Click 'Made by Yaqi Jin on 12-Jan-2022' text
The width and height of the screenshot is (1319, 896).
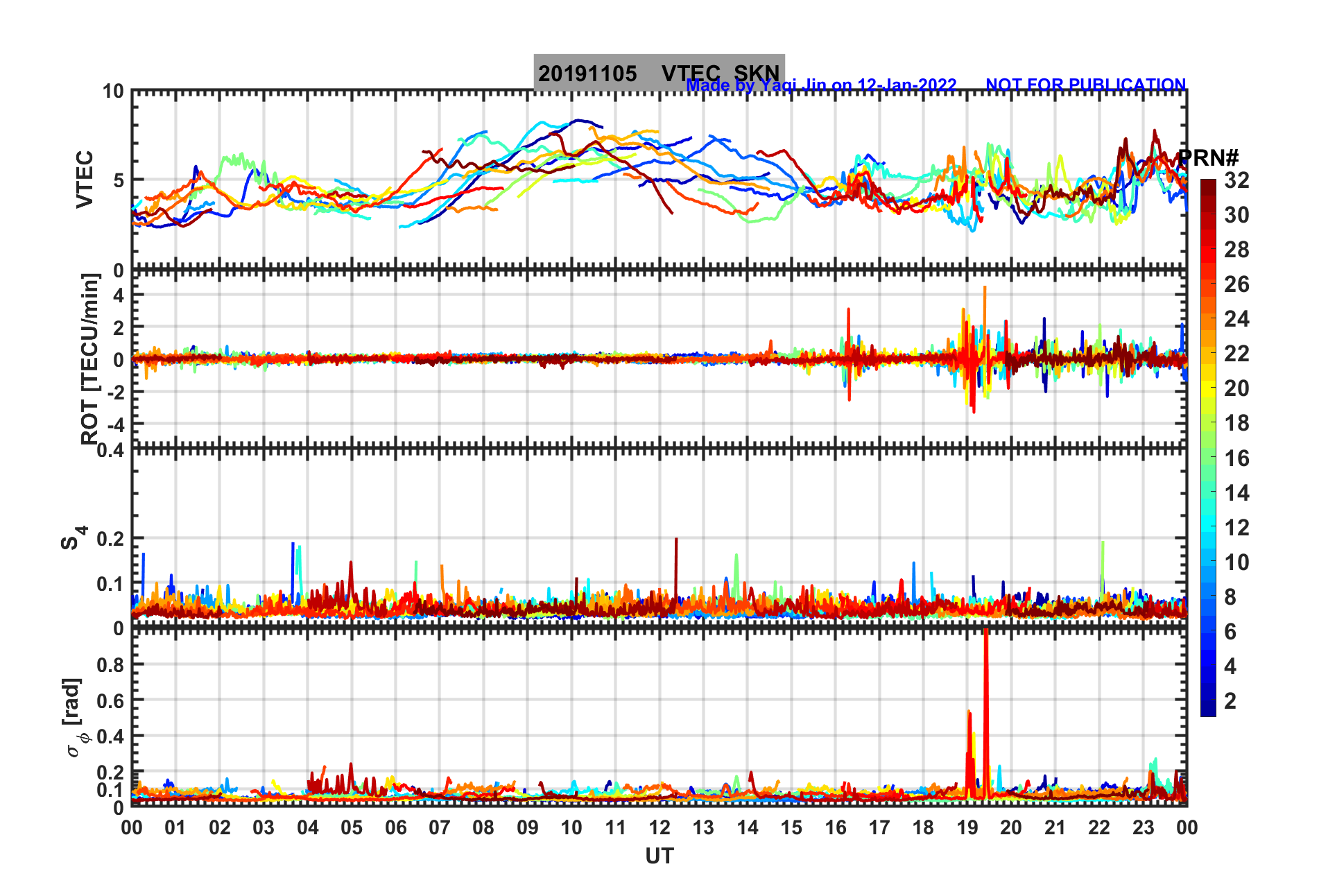[x=821, y=85]
